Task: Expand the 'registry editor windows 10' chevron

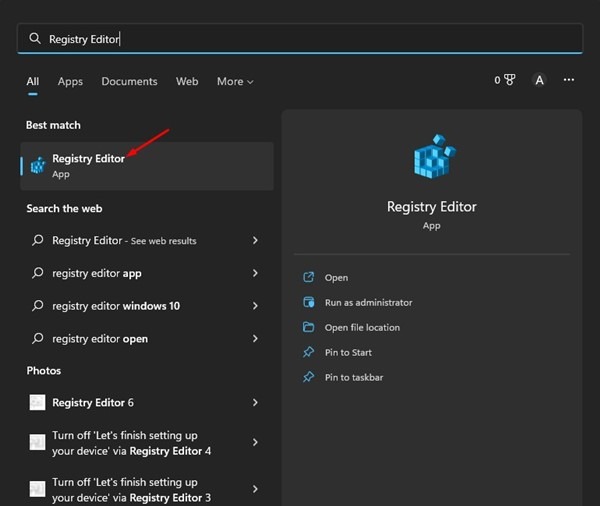Action: 256,306
